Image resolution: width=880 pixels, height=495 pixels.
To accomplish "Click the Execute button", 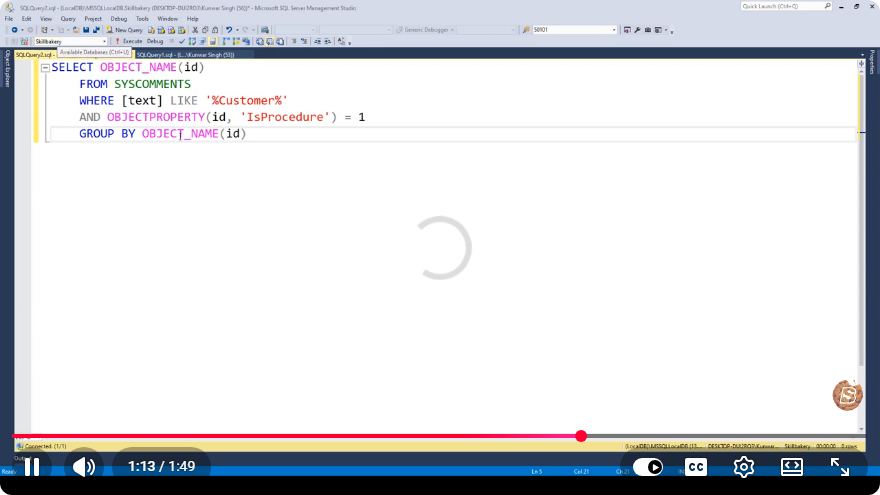I will point(128,41).
